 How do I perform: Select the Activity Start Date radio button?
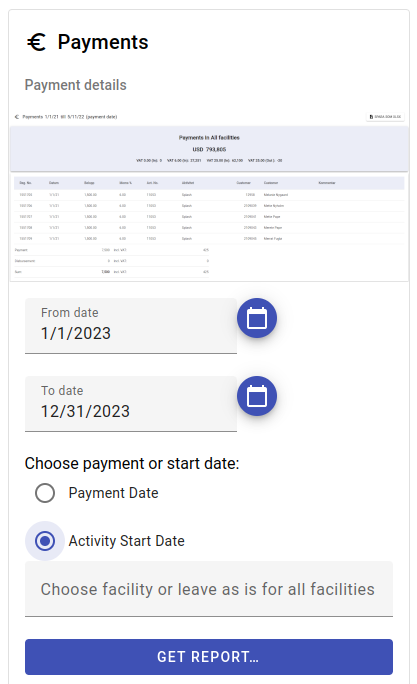click(45, 541)
